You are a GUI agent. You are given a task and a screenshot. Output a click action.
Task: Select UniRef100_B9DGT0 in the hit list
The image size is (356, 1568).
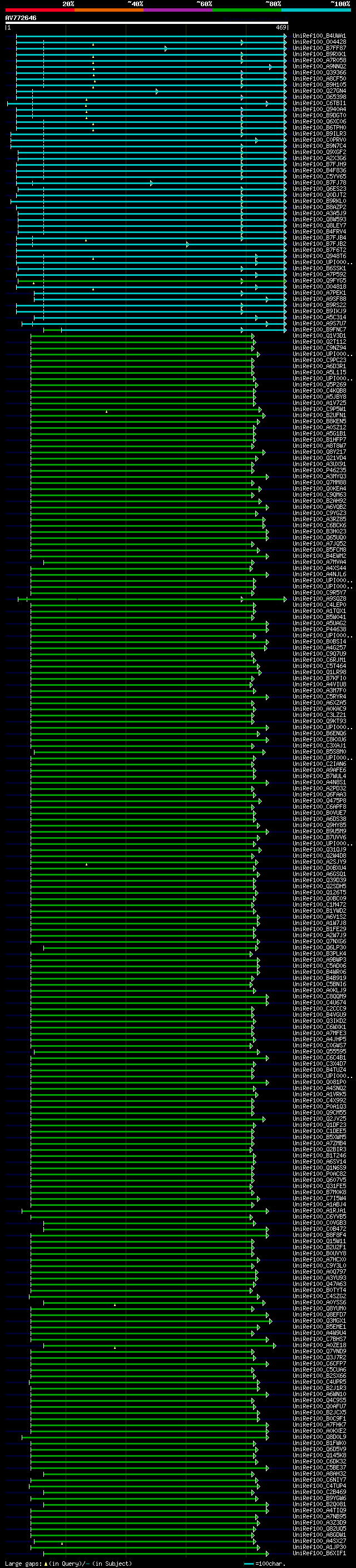pos(319,116)
